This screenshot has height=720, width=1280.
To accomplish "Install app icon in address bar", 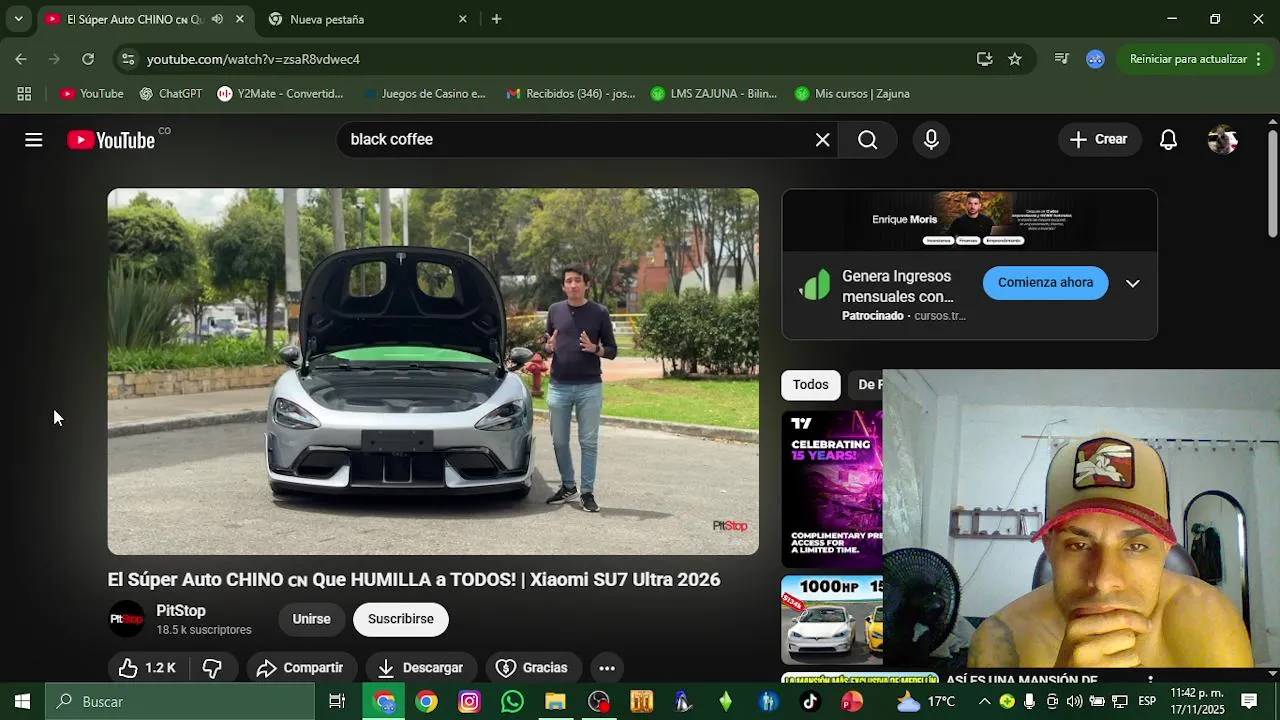I will coord(984,59).
